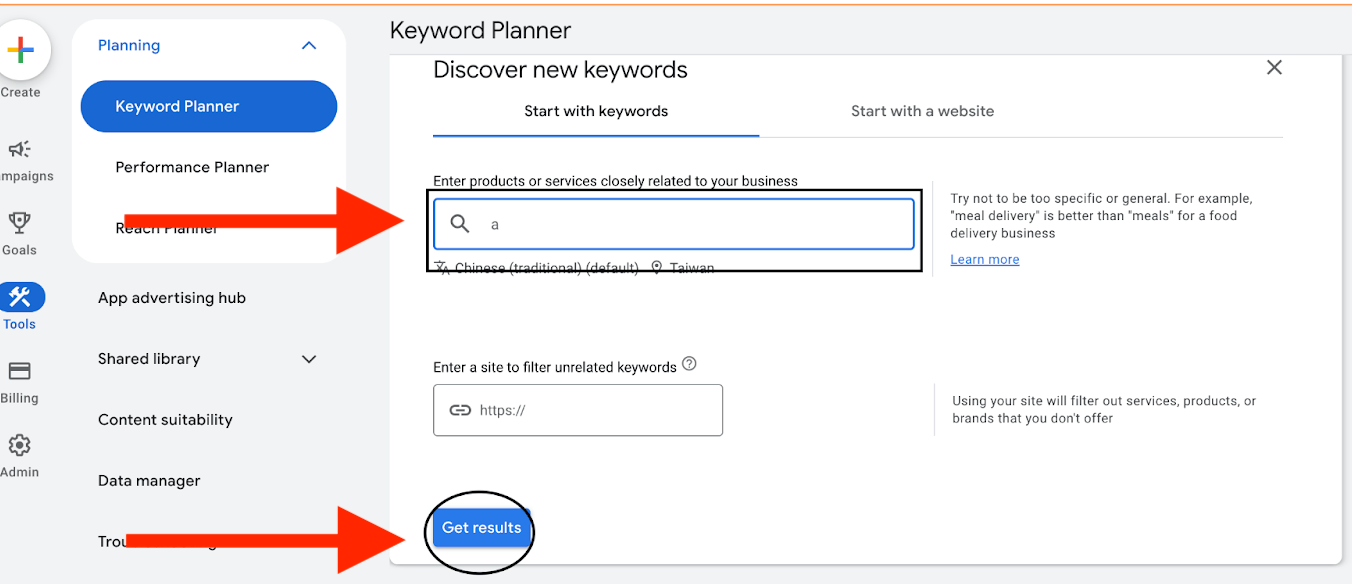
Task: Switch to Start with a website tab
Action: pos(922,111)
